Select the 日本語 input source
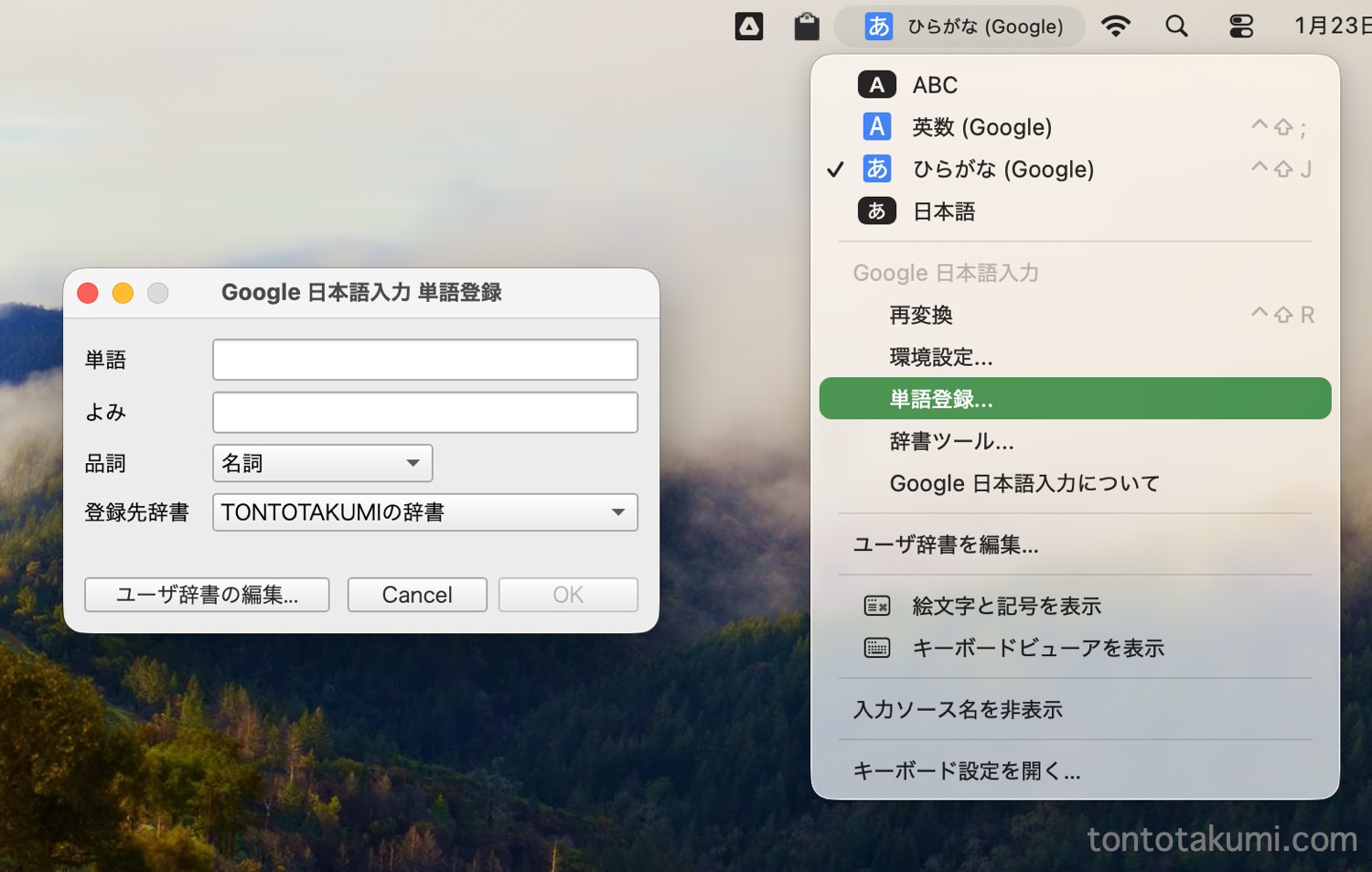 pyautogui.click(x=944, y=211)
